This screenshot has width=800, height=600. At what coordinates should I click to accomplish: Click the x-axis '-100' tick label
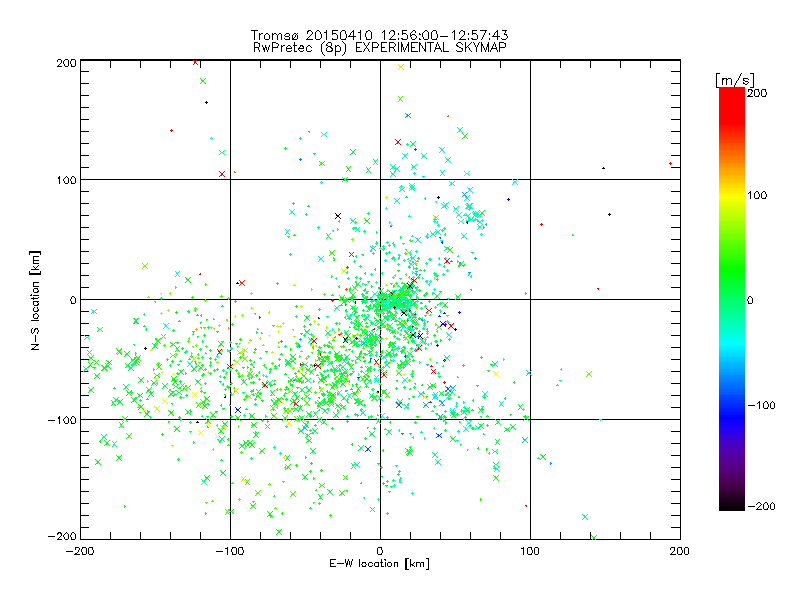tap(230, 551)
